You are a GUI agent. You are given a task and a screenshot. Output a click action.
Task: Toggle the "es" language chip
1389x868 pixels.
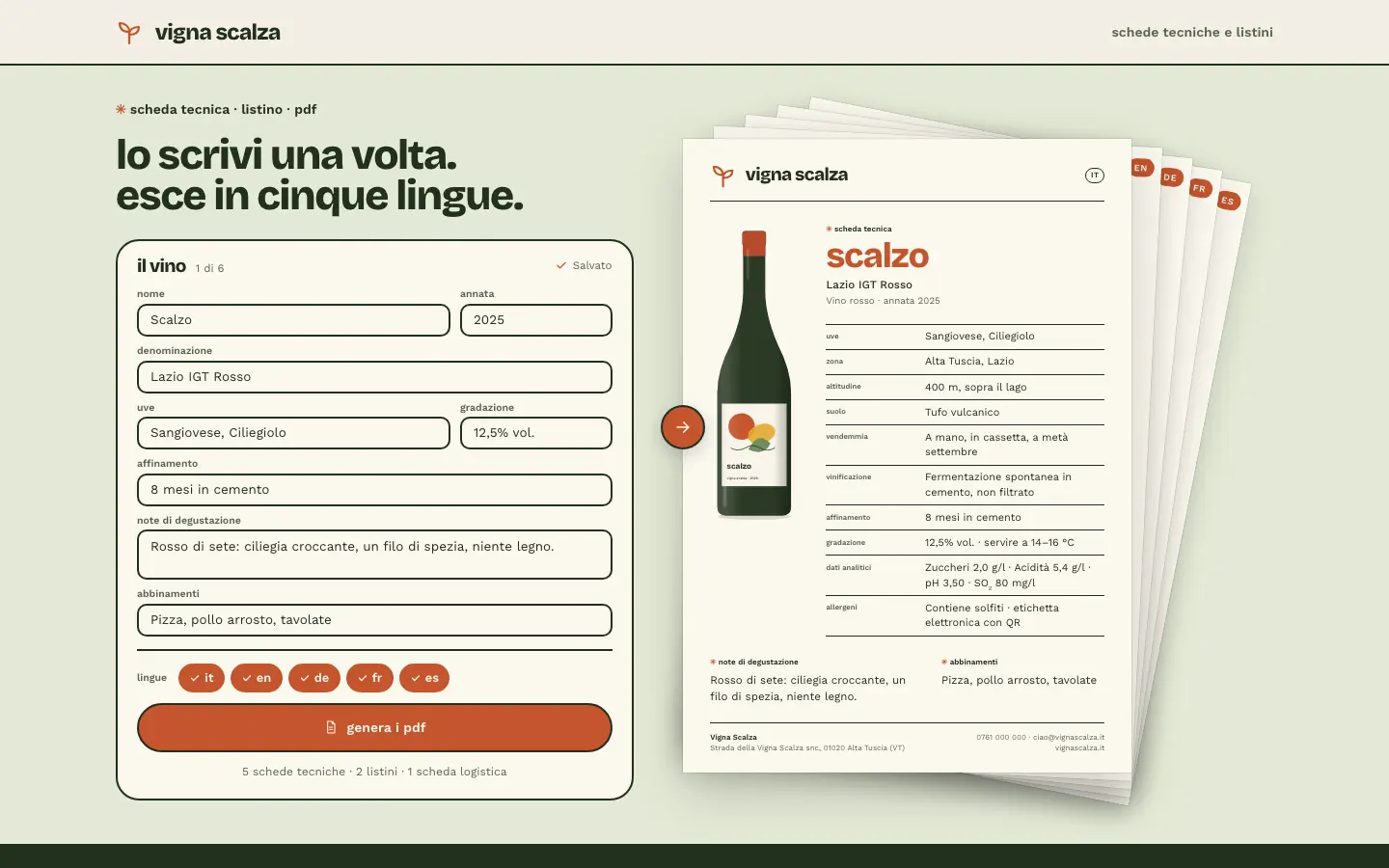tap(424, 678)
